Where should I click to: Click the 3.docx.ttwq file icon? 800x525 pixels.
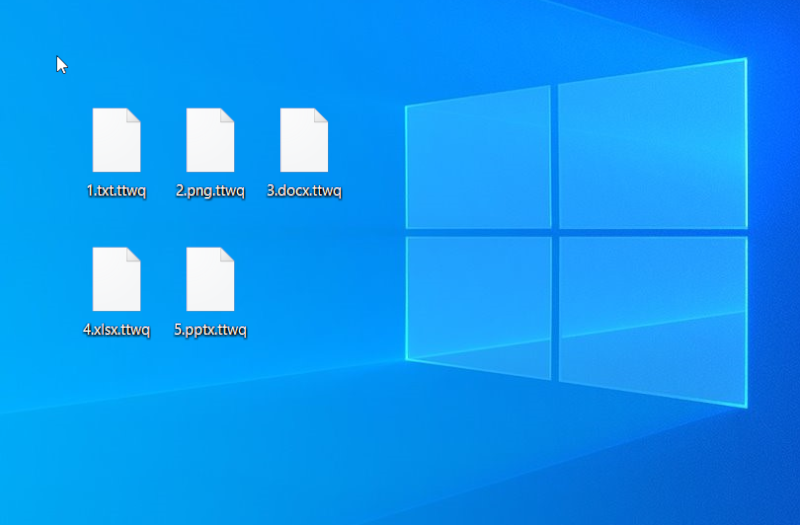304,140
